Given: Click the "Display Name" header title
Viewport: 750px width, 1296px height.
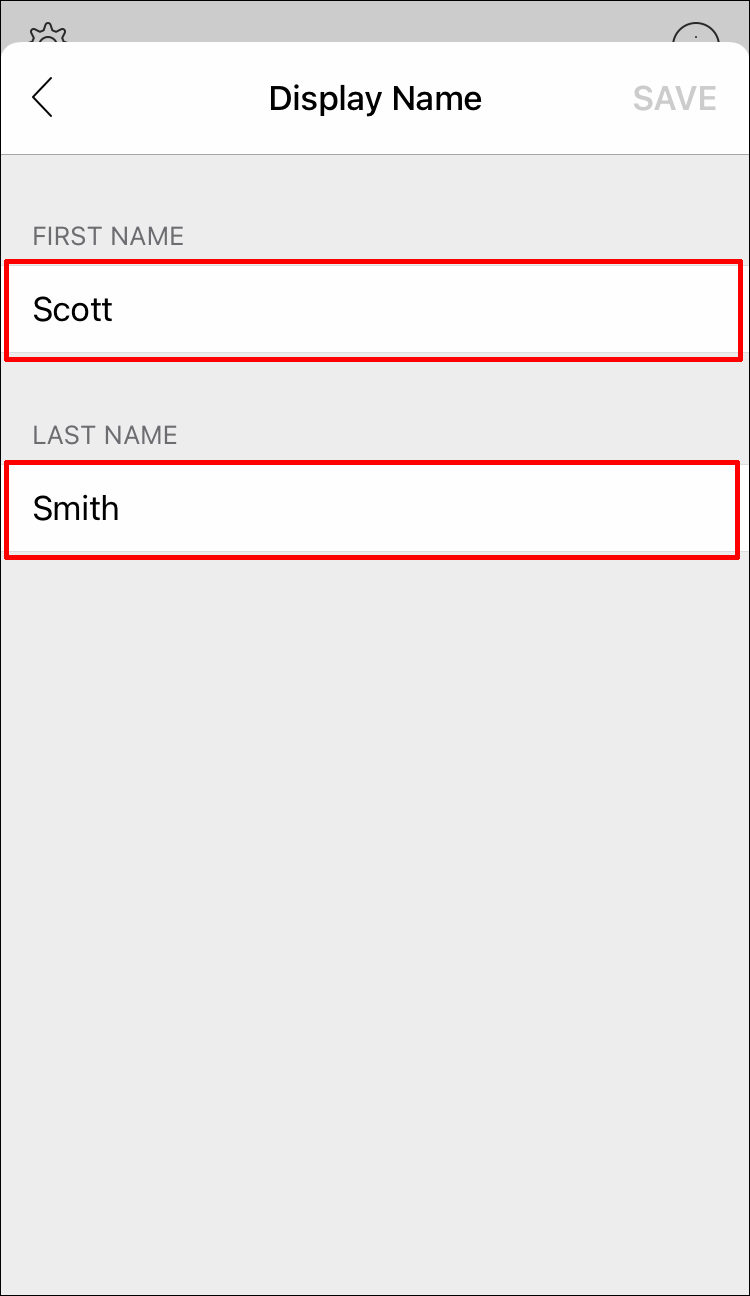Looking at the screenshot, I should click(x=375, y=98).
